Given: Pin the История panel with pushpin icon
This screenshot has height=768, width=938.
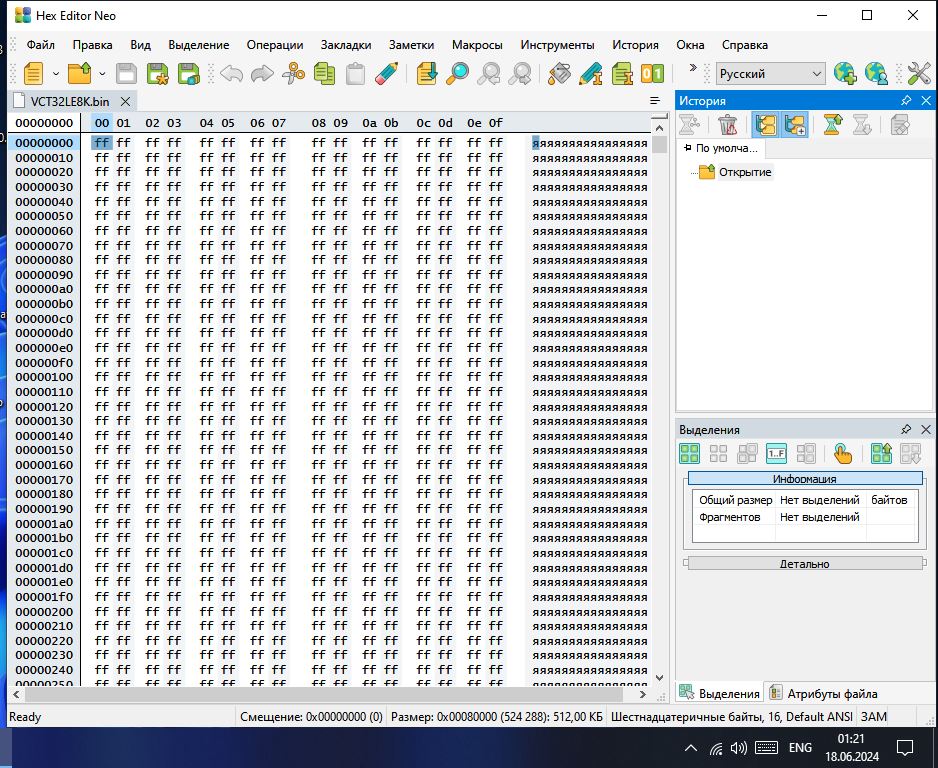Looking at the screenshot, I should tap(906, 100).
